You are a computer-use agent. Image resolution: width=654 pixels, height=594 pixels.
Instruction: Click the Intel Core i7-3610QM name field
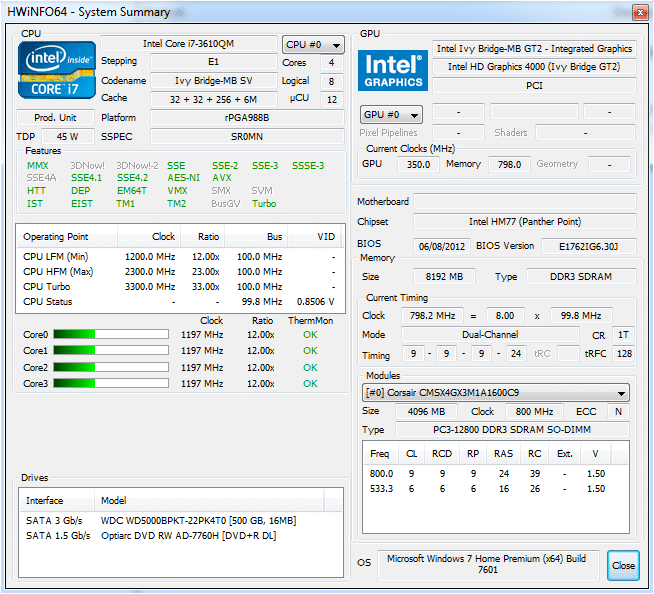[x=189, y=44]
